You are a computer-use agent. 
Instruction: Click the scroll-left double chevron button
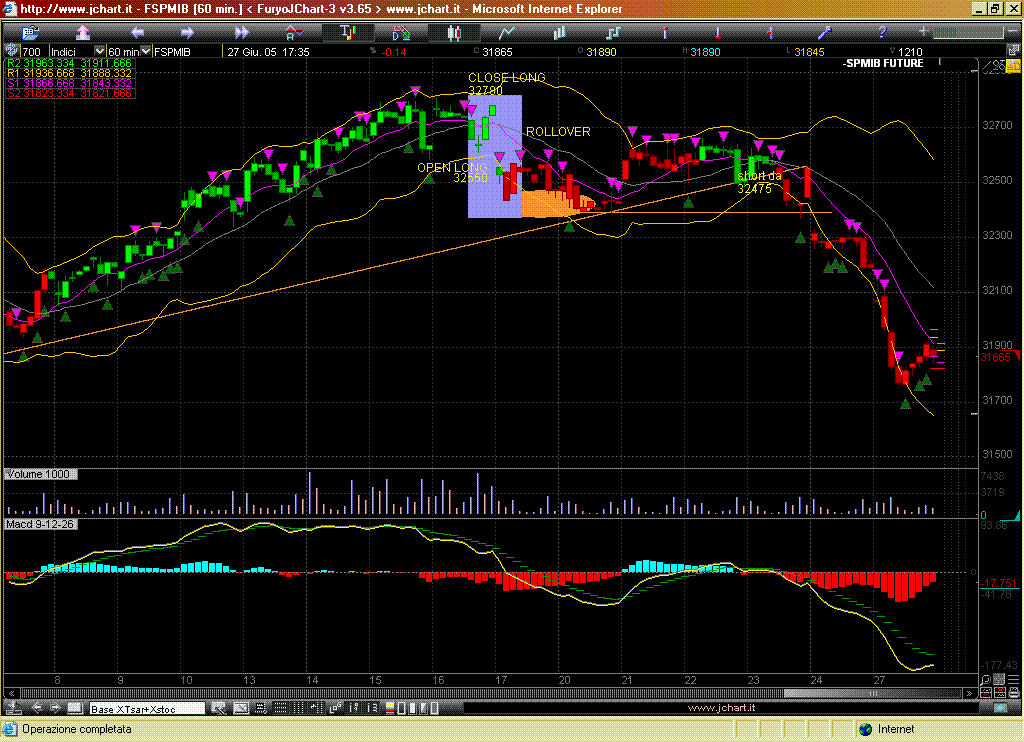[12, 693]
